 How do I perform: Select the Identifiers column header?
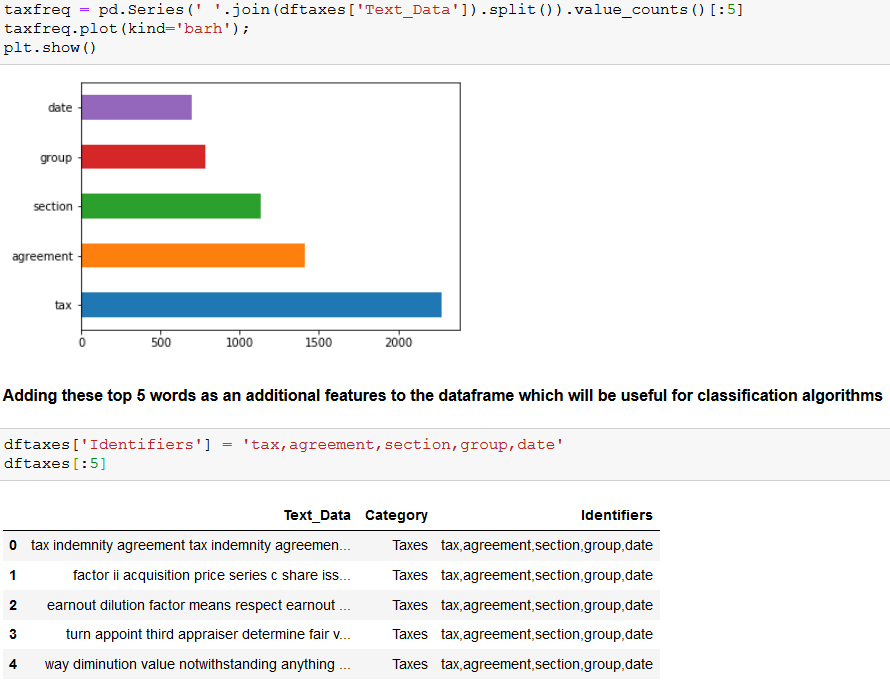click(616, 515)
